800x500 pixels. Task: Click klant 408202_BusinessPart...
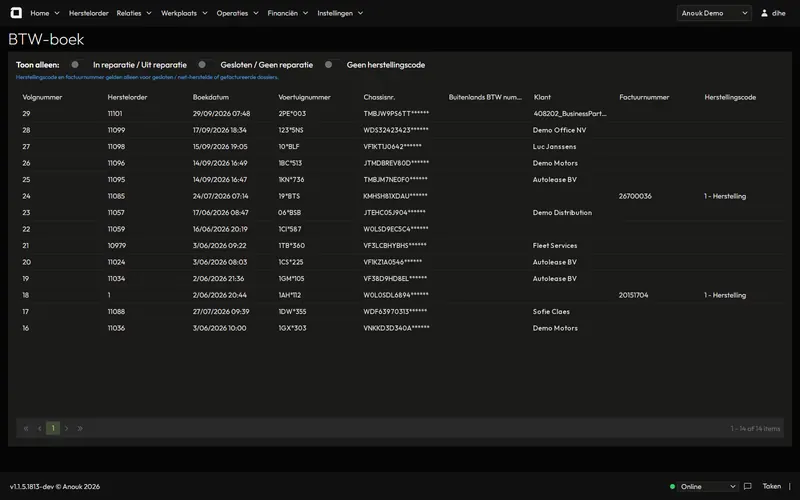[x=570, y=113]
